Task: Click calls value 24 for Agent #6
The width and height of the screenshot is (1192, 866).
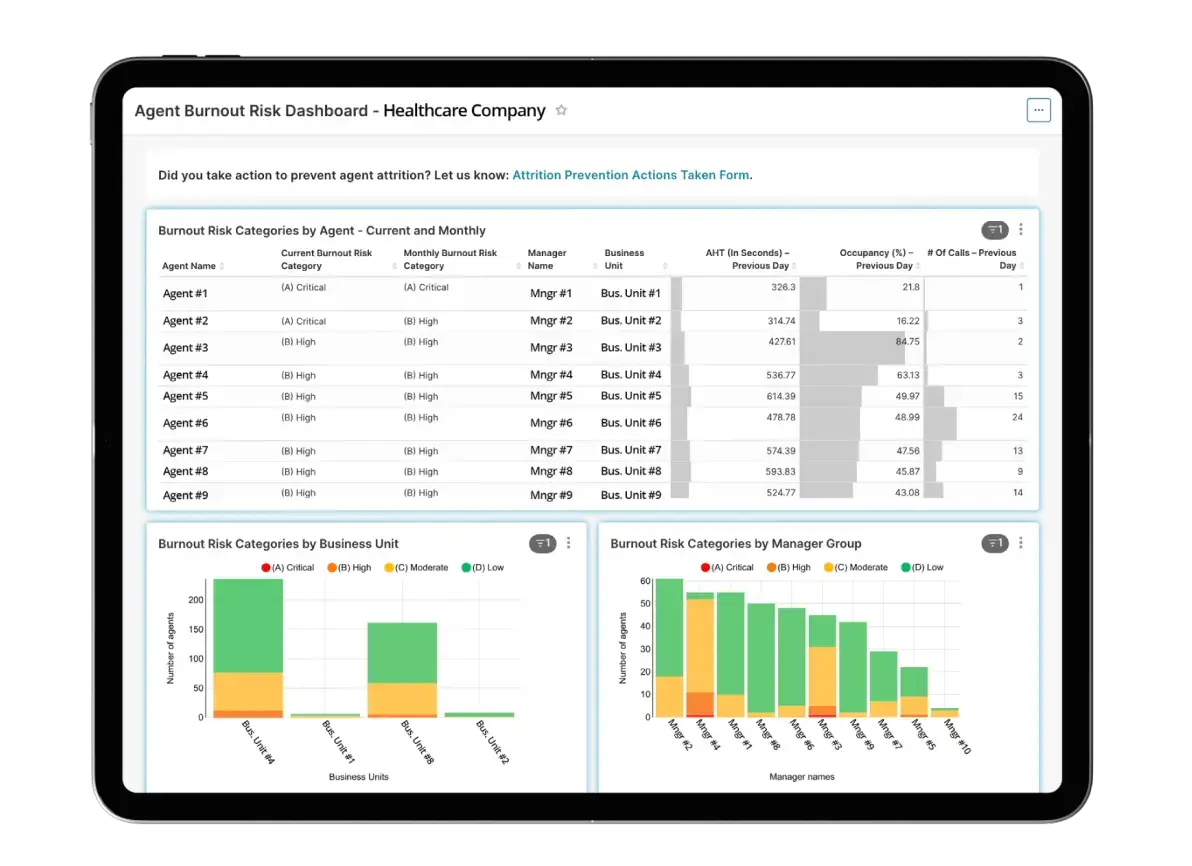Action: [x=1017, y=417]
